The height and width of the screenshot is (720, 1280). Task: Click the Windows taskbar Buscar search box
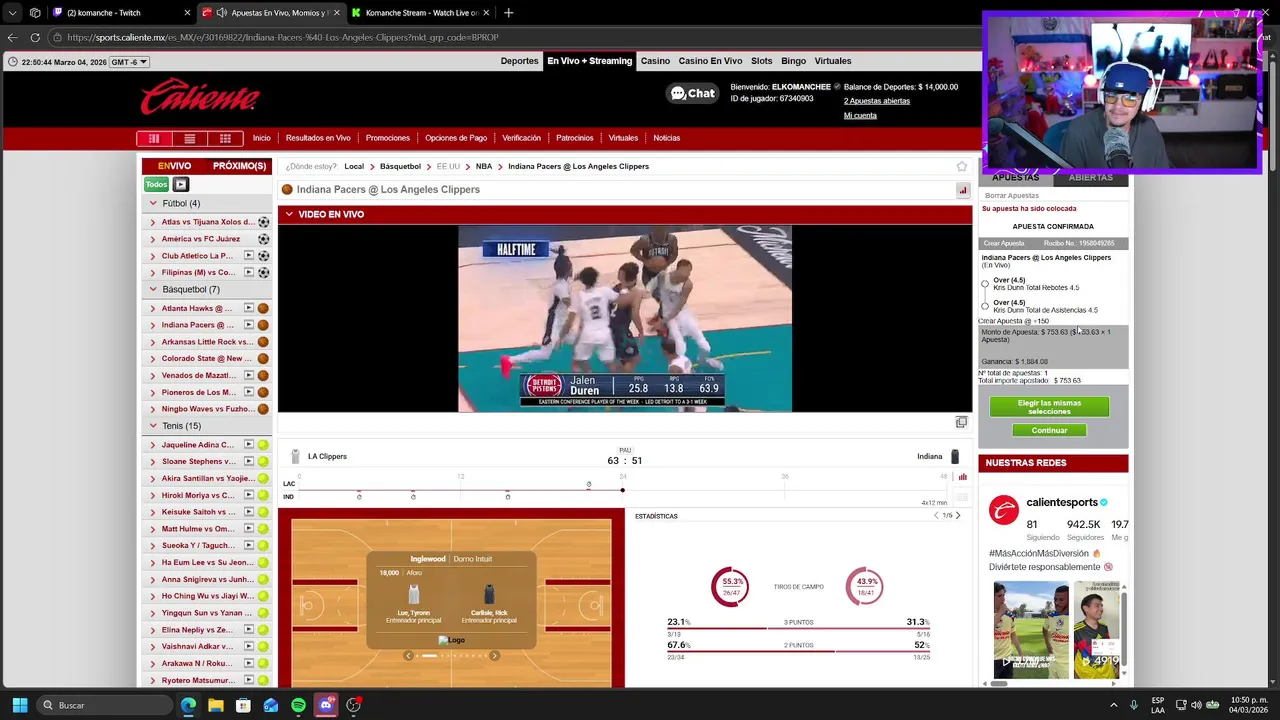coord(105,705)
